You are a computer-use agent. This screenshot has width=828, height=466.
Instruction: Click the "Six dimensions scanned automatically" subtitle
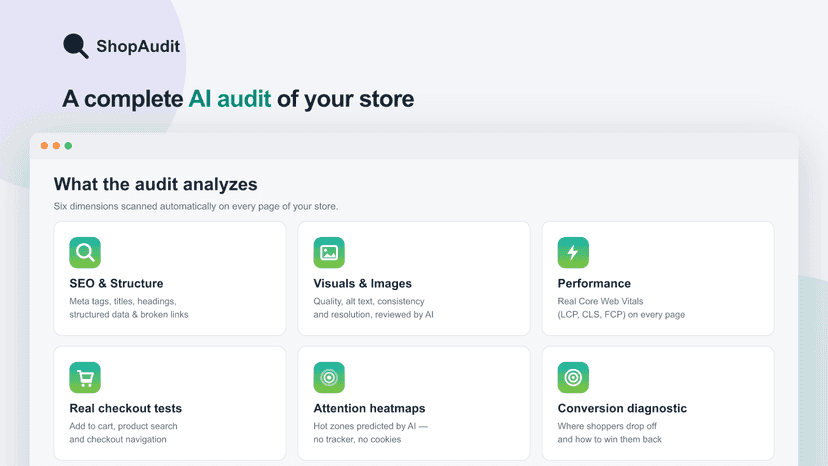(196, 207)
